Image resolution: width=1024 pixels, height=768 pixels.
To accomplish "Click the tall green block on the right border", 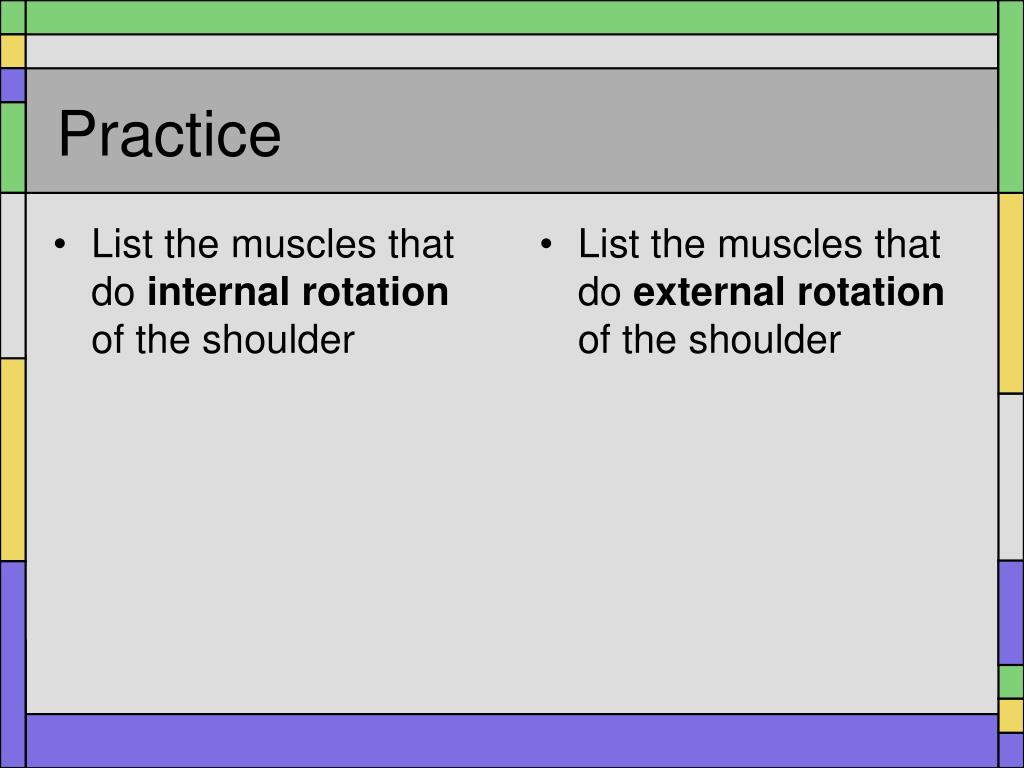I will pyautogui.click(x=1012, y=97).
